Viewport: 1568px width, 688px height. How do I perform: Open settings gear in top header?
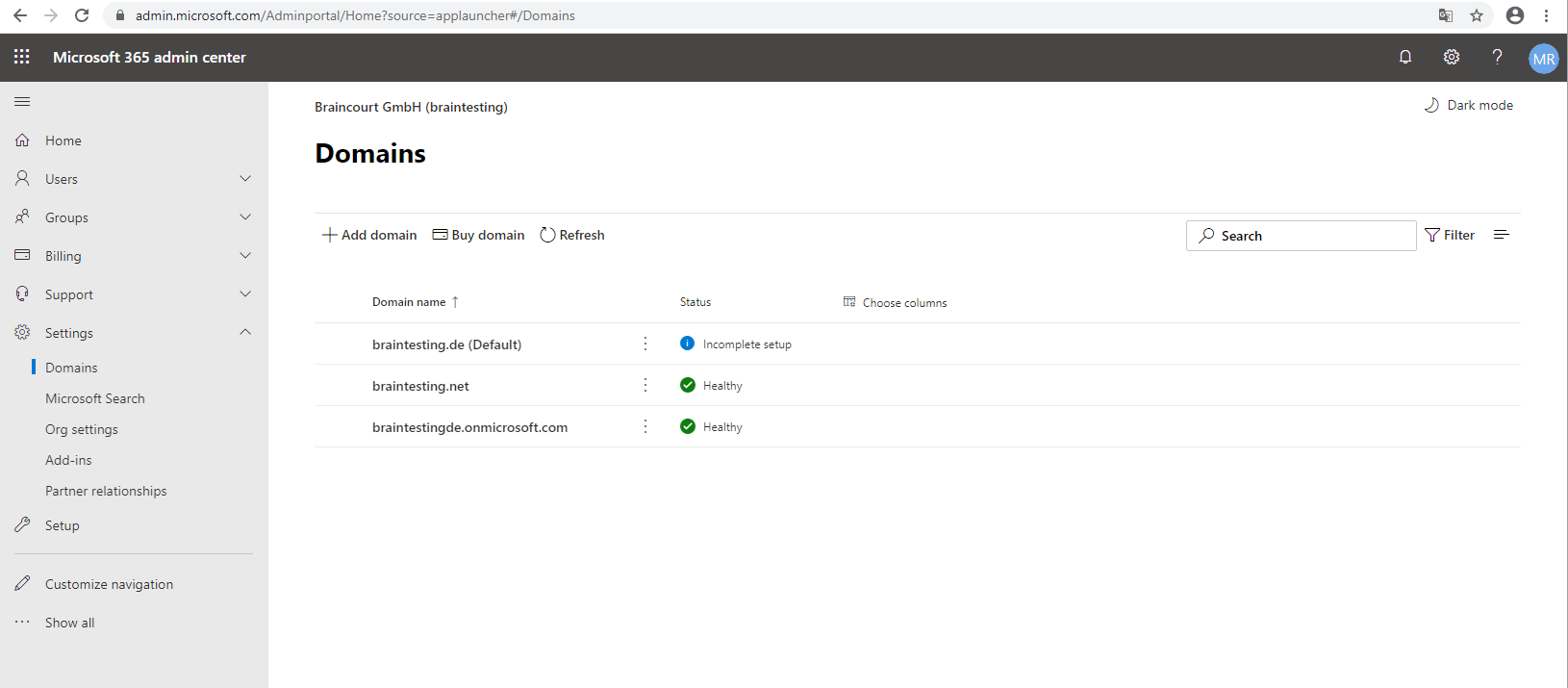tap(1452, 57)
